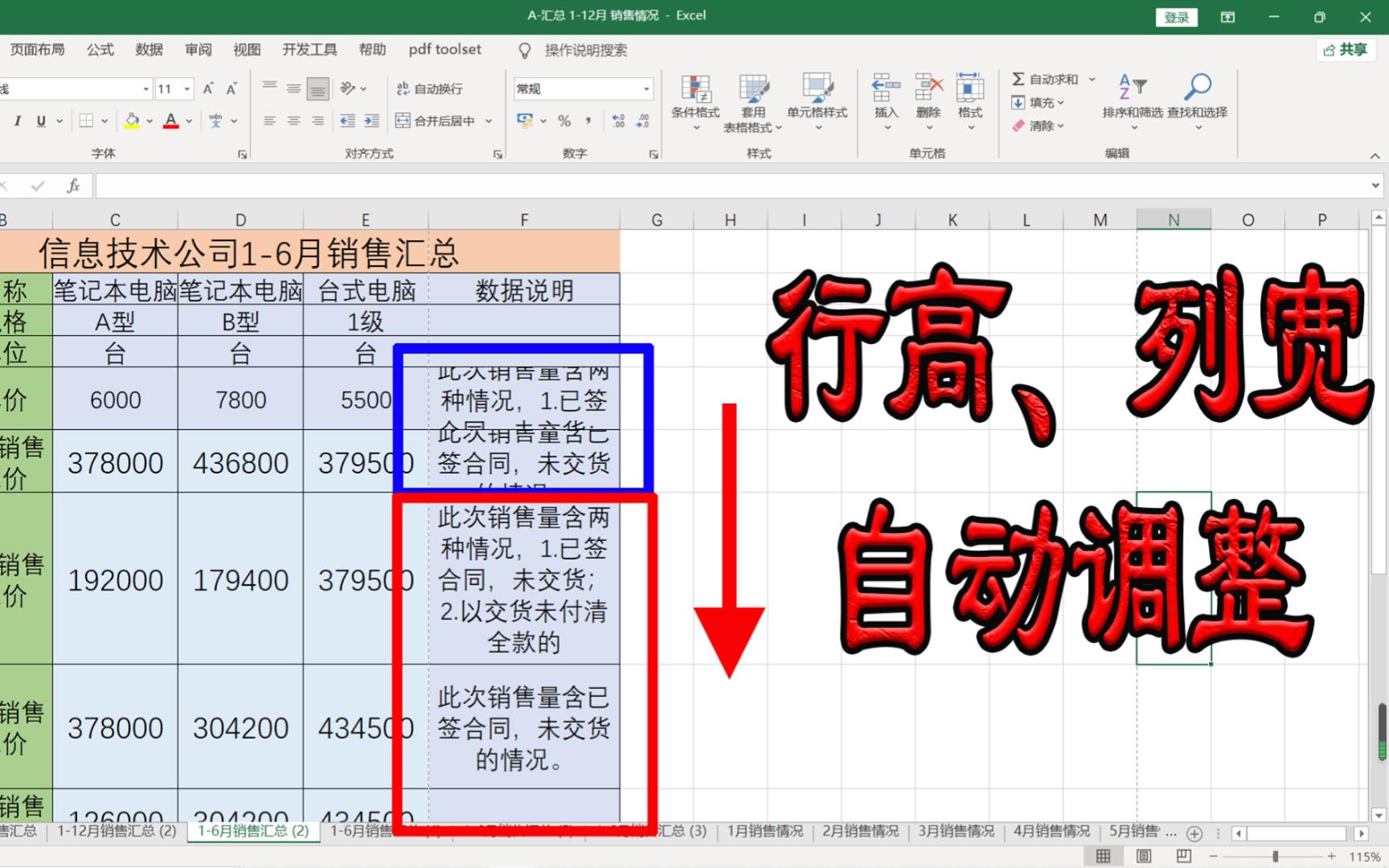Apply the red font color
The width and height of the screenshot is (1389, 868).
click(x=170, y=121)
